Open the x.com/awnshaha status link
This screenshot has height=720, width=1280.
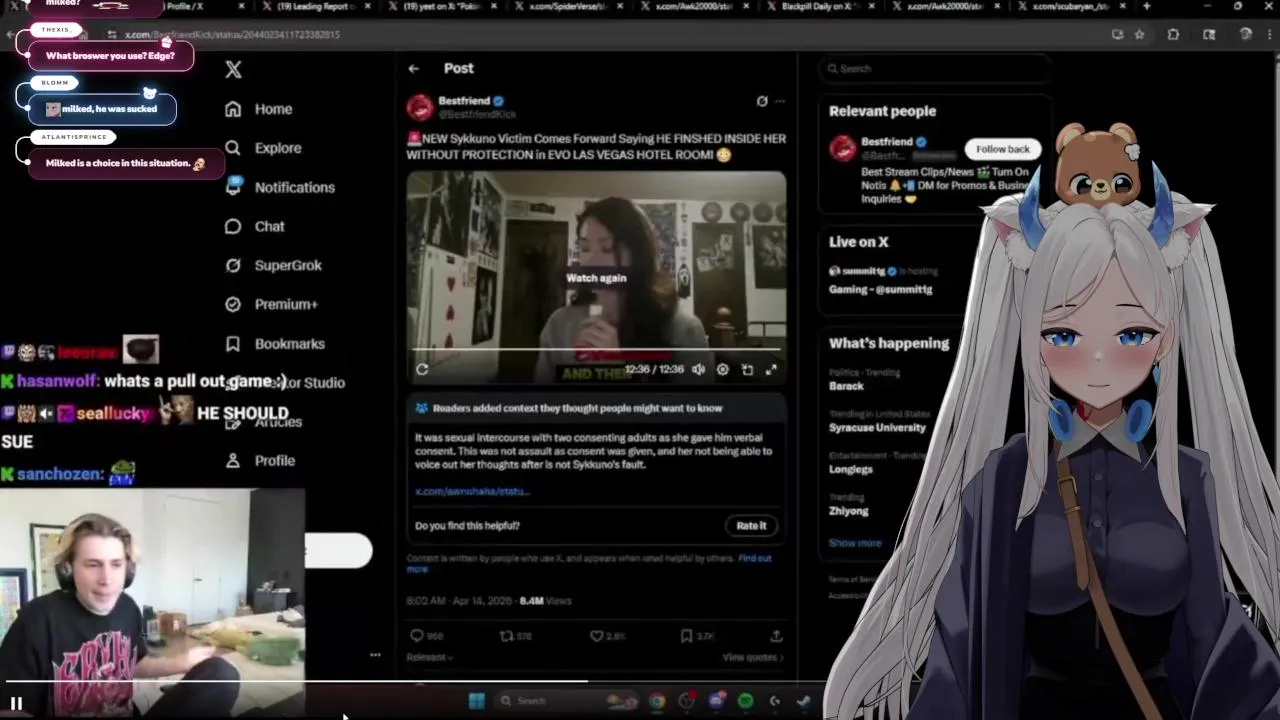tap(472, 491)
